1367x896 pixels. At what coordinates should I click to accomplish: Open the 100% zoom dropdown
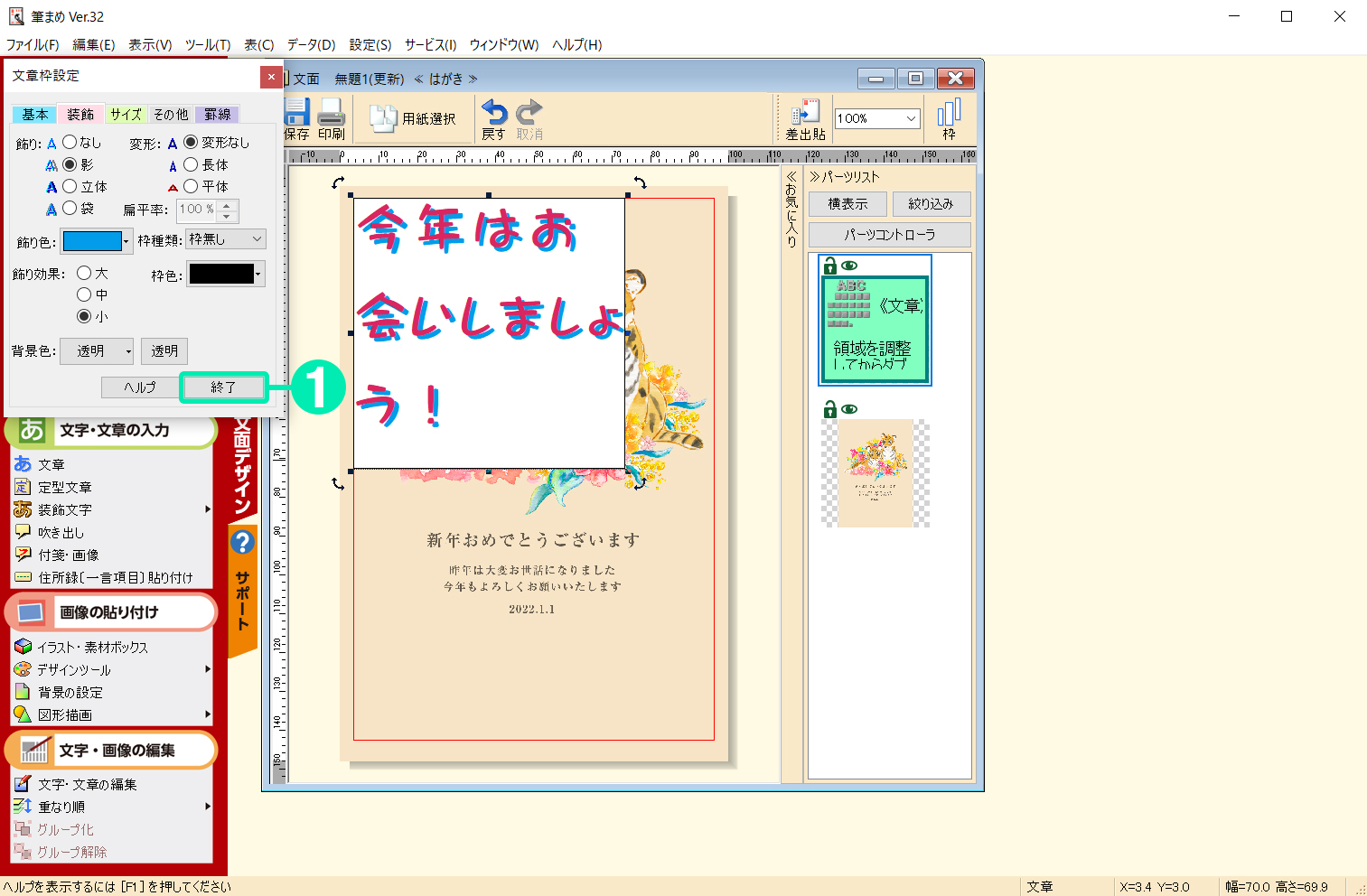pyautogui.click(x=875, y=117)
